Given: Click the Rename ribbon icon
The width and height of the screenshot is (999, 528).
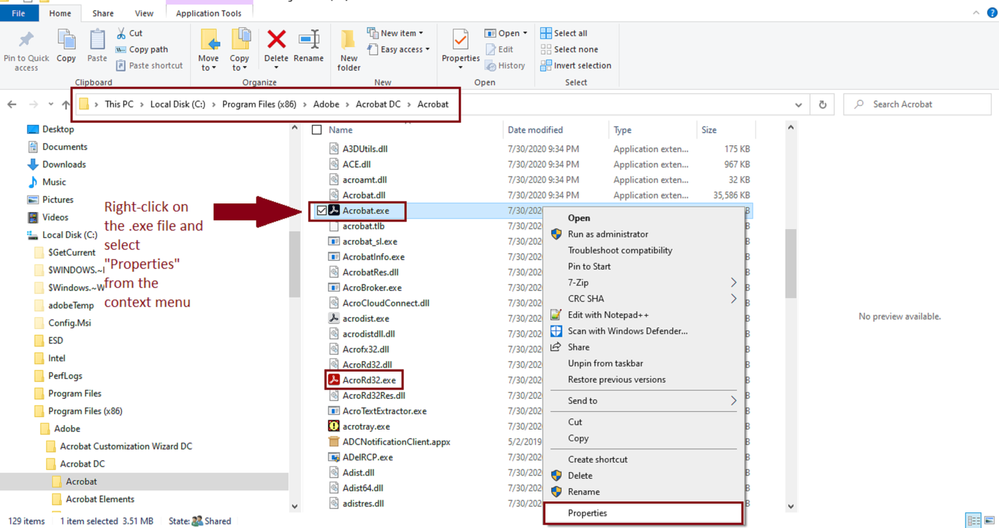Looking at the screenshot, I should tap(309, 39).
